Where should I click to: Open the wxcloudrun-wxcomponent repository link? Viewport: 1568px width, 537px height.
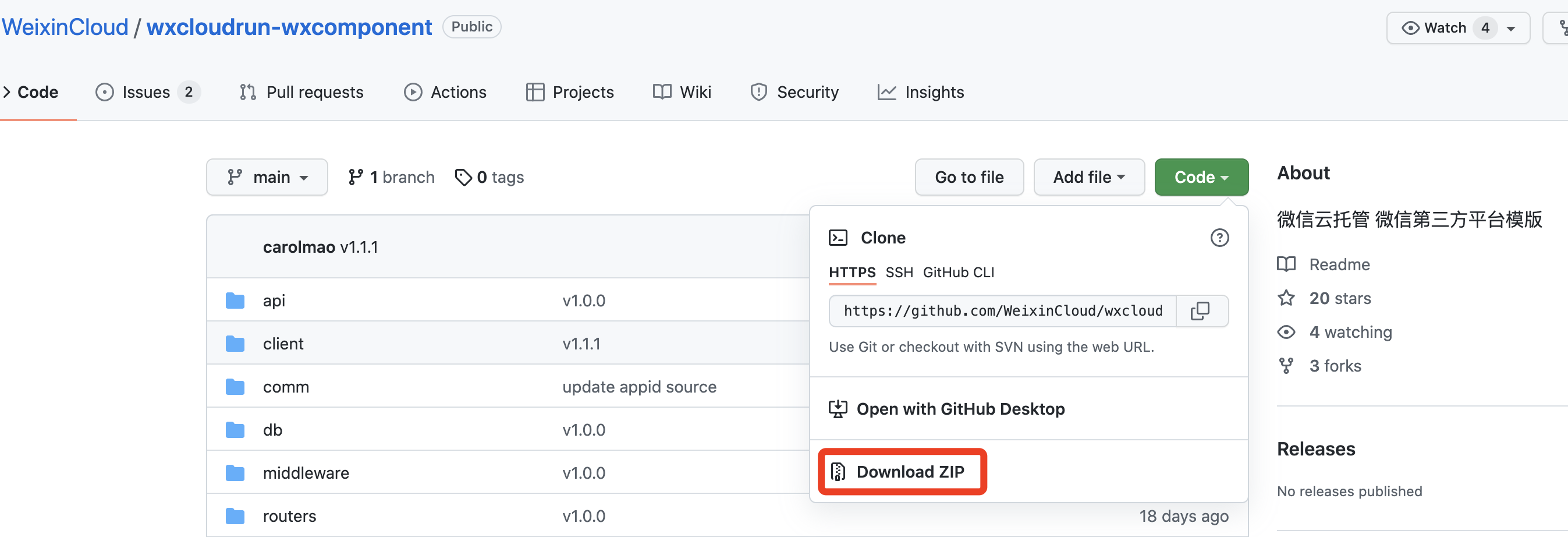289,27
